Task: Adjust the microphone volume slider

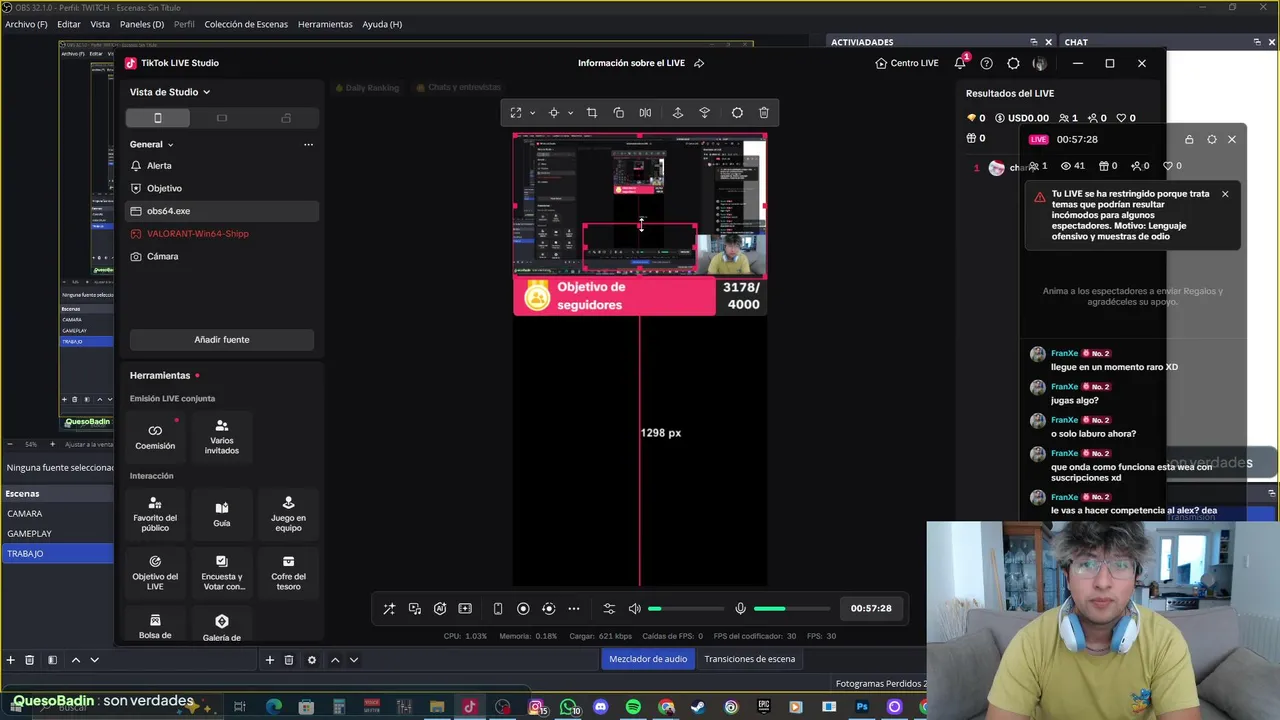Action: 792,608
